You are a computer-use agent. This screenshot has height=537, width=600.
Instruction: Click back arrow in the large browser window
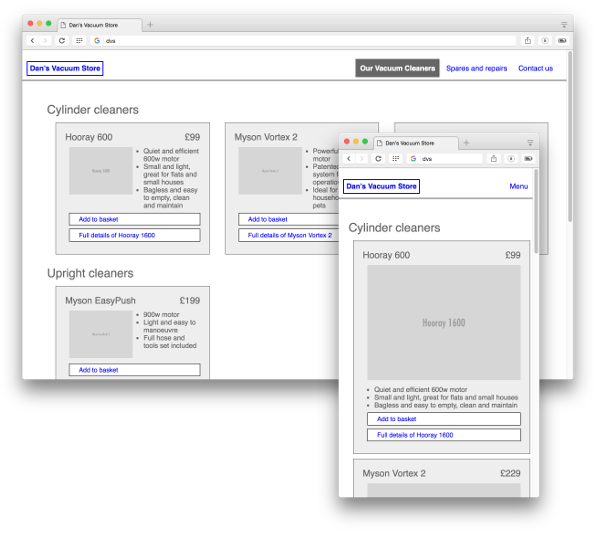[x=32, y=41]
